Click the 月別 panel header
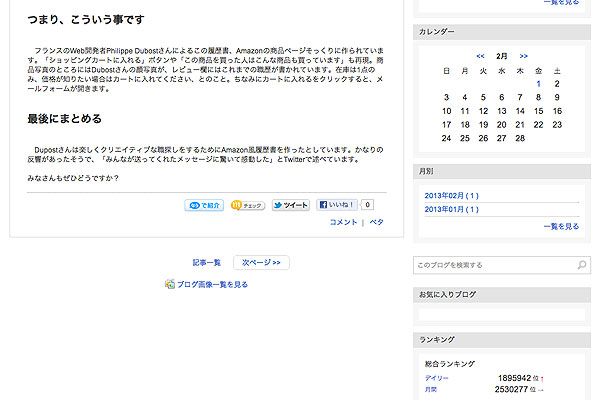Viewport: 600px width, 400px height. [x=502, y=171]
